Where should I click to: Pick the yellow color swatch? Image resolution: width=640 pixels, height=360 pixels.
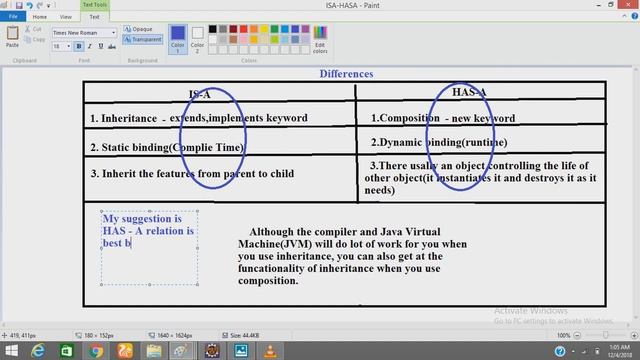coord(264,29)
